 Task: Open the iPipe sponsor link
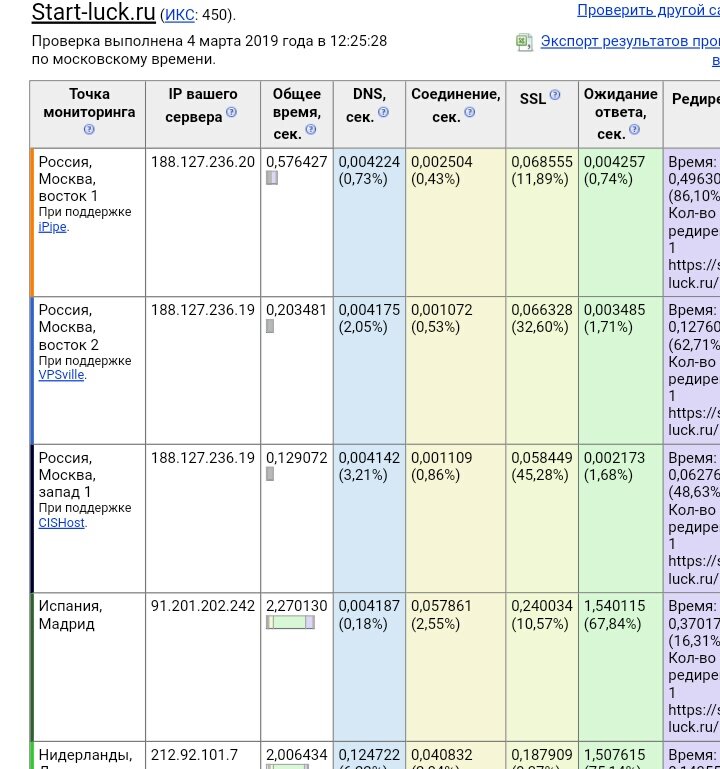(52, 227)
